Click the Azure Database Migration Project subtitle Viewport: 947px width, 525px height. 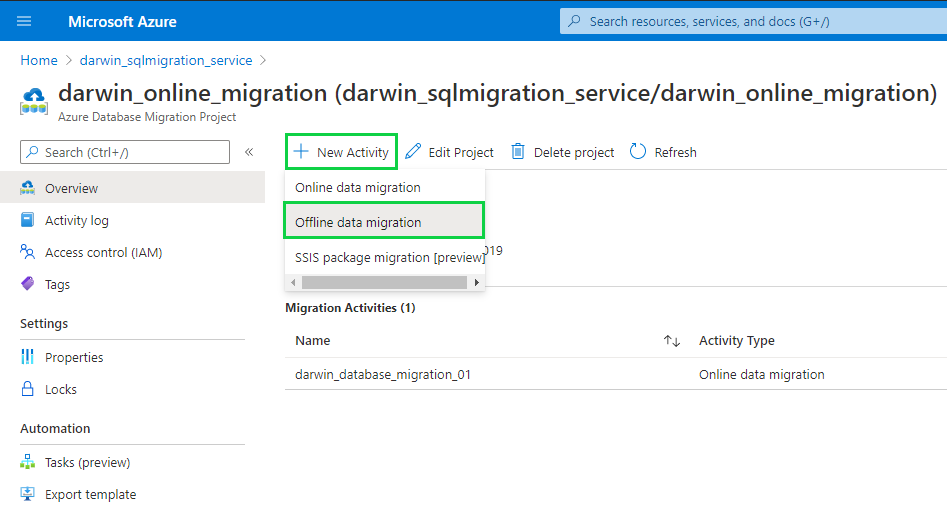click(x=147, y=117)
